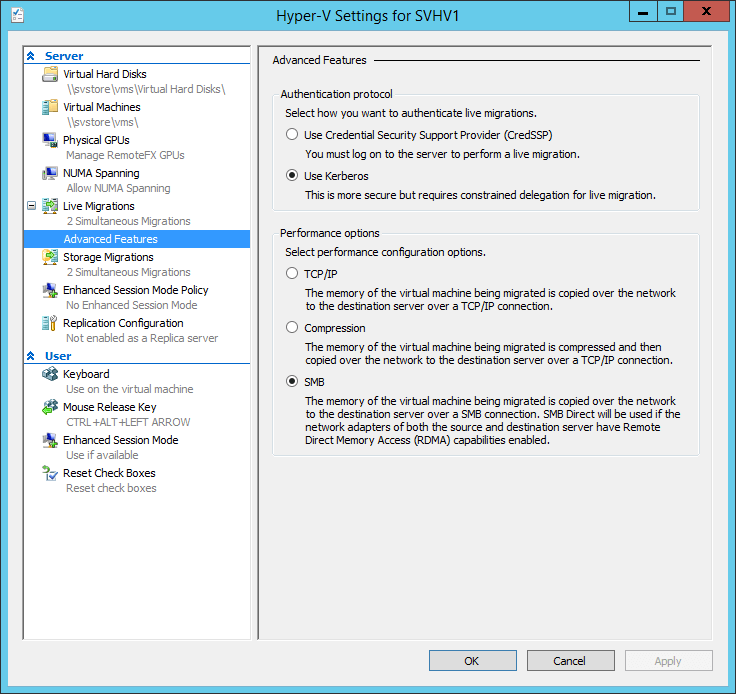The width and height of the screenshot is (736, 694).
Task: Click the Virtual Machines icon
Action: tap(50, 107)
